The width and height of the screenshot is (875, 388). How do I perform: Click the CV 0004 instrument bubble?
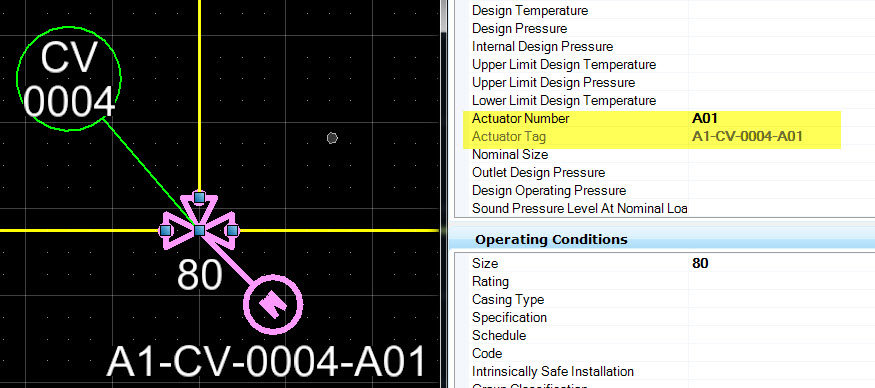coord(69,79)
